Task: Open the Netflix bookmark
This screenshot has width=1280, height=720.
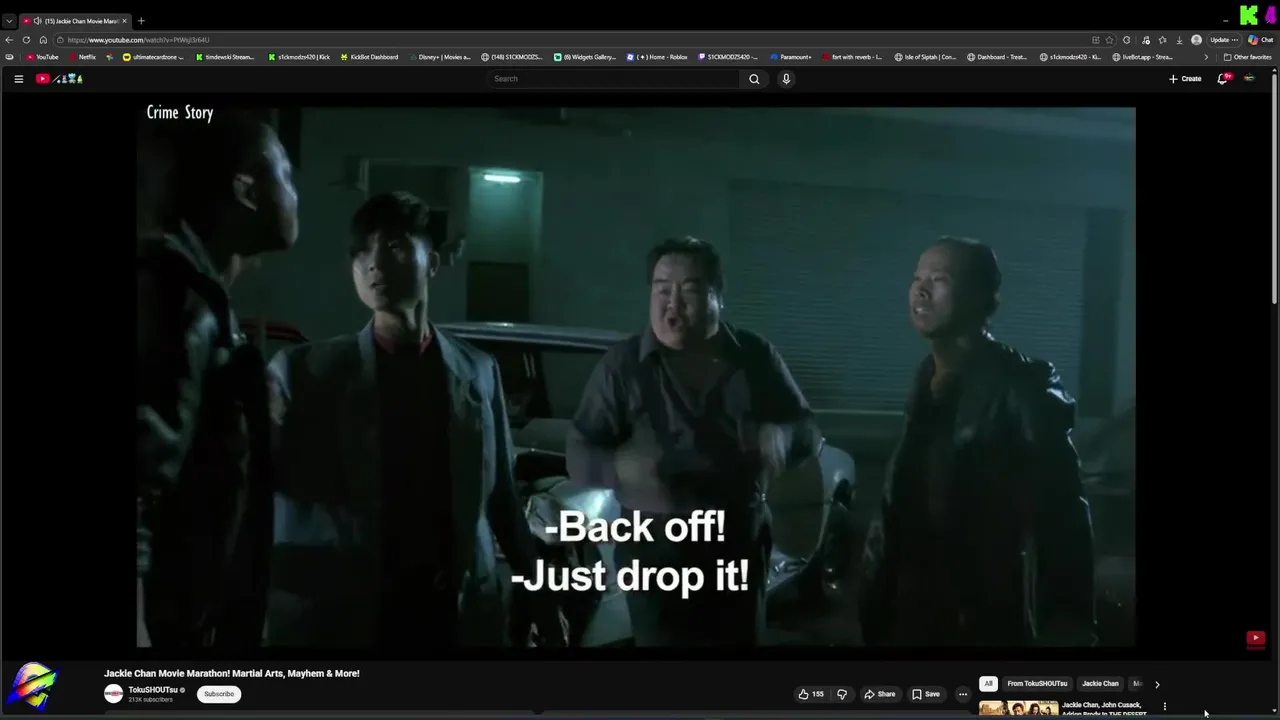Action: click(x=81, y=57)
